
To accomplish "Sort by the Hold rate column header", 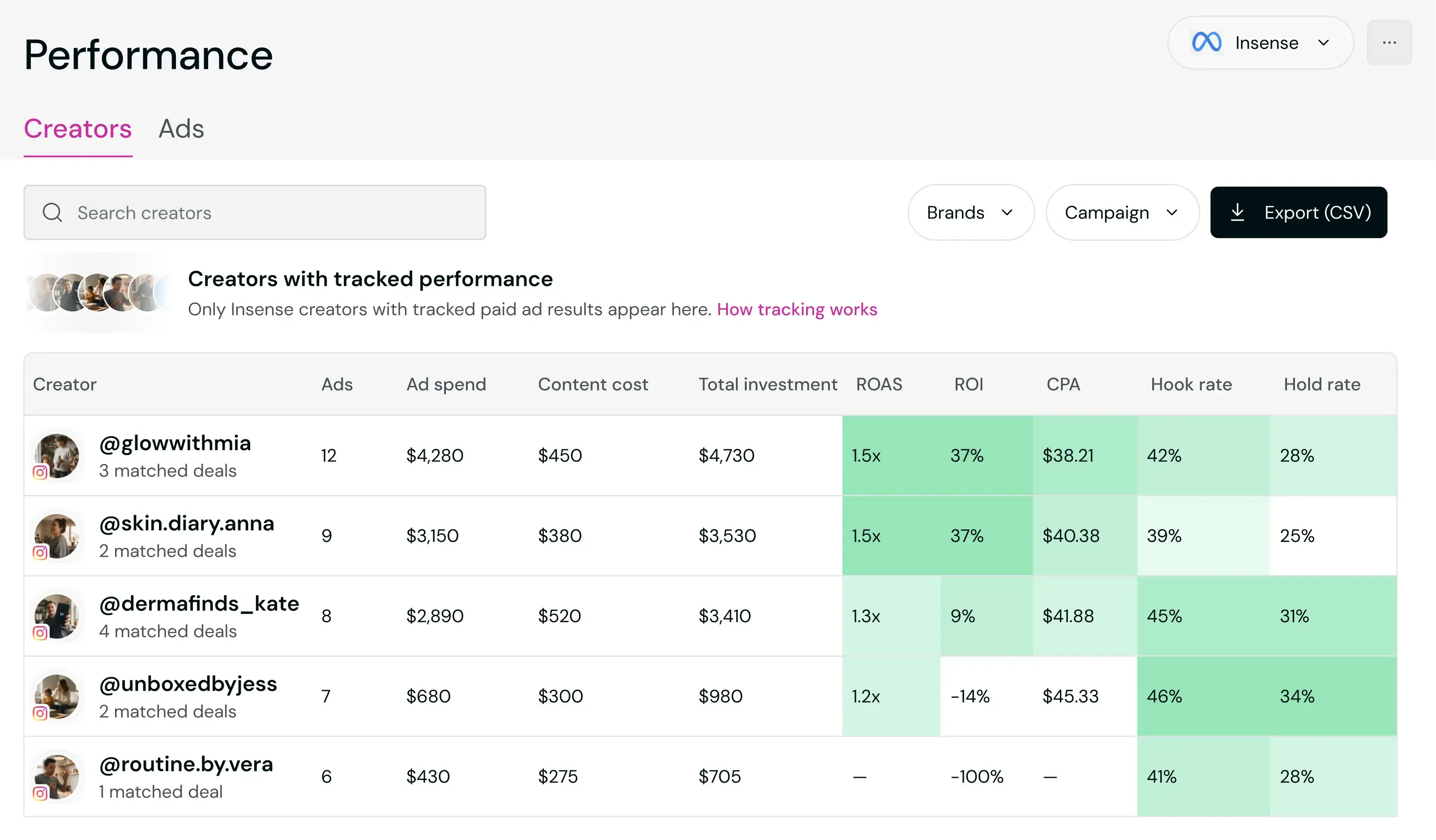I will click(x=1322, y=385).
